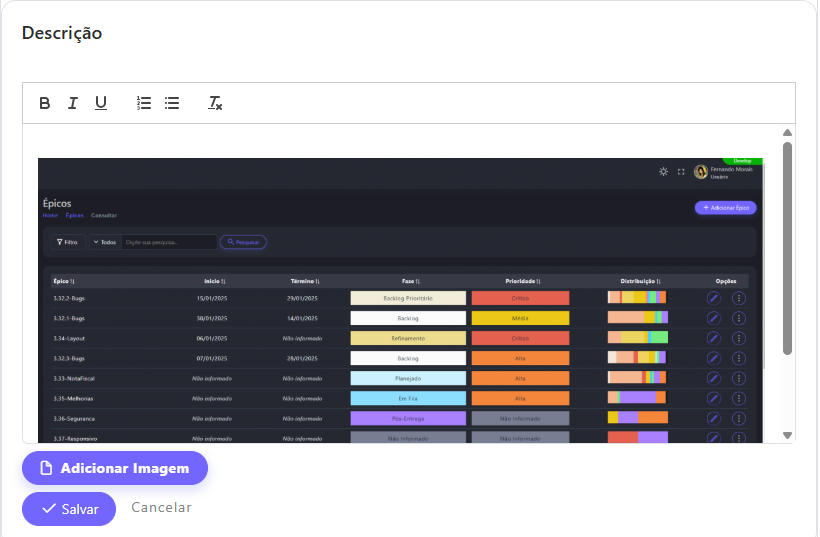Save the description with Salvar
Image resolution: width=820 pixels, height=537 pixels.
coord(69,509)
